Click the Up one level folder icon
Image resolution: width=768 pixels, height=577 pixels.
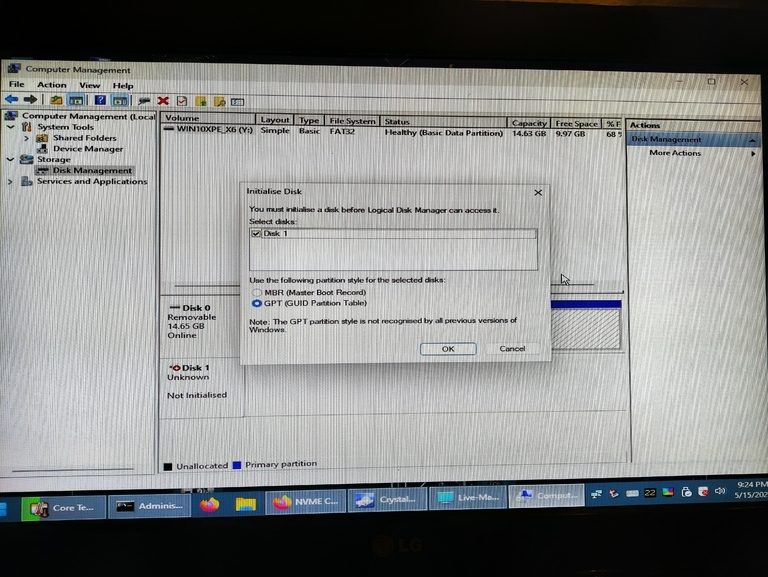click(x=56, y=101)
